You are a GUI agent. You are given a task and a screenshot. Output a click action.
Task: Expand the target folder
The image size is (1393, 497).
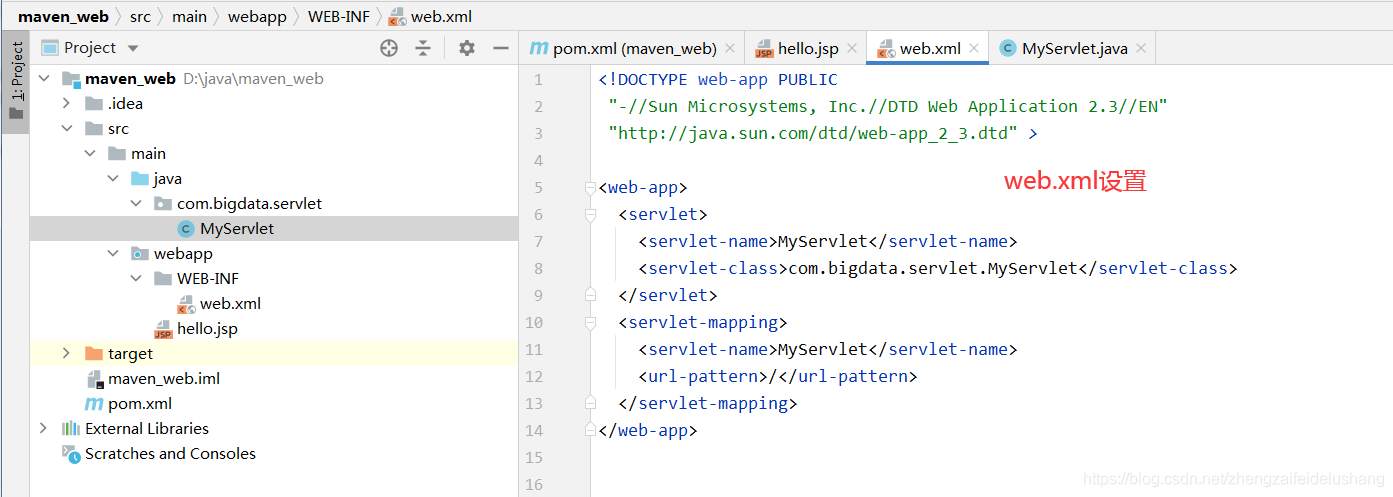tap(66, 353)
